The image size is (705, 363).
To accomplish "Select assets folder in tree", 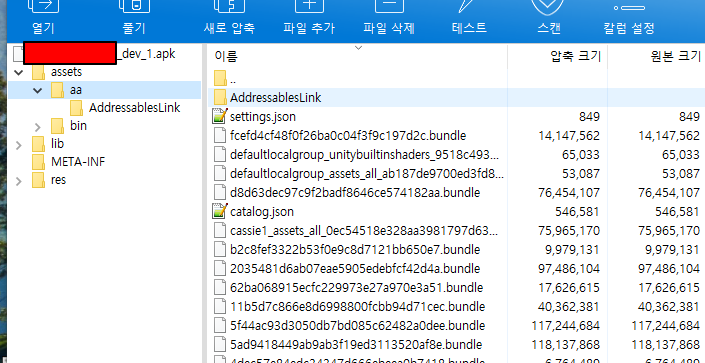I will pyautogui.click(x=67, y=72).
